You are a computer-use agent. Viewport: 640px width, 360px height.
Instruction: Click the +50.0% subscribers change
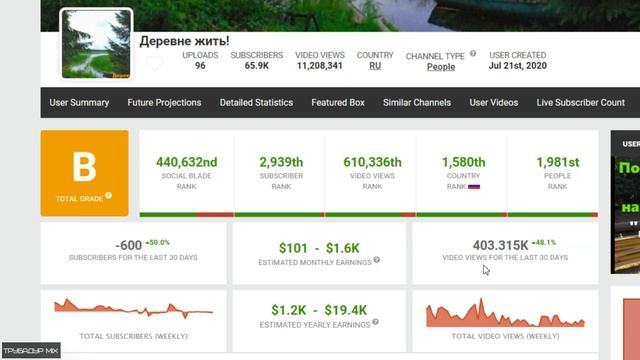[x=158, y=242]
